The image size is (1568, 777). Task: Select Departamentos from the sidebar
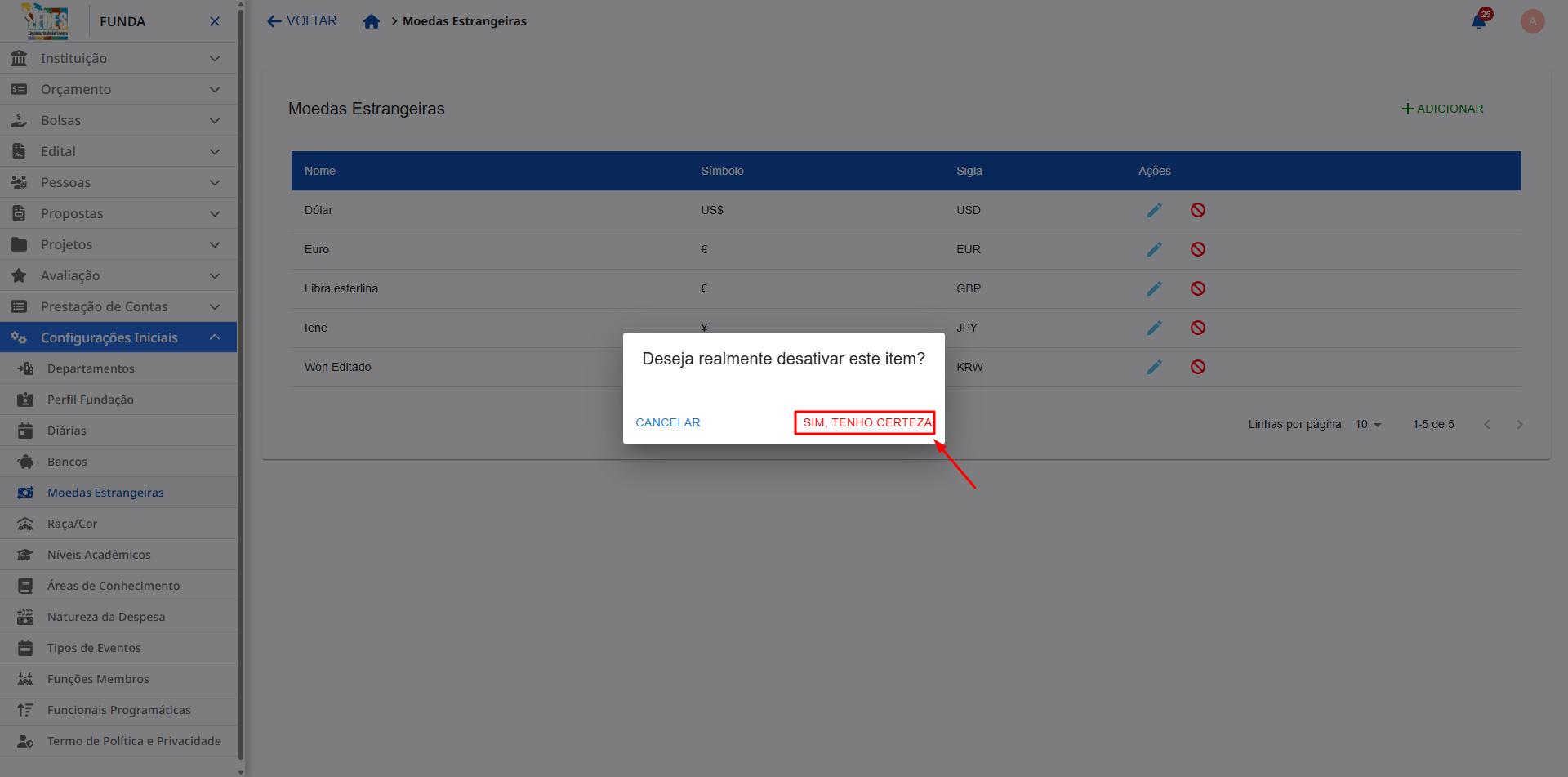[91, 368]
